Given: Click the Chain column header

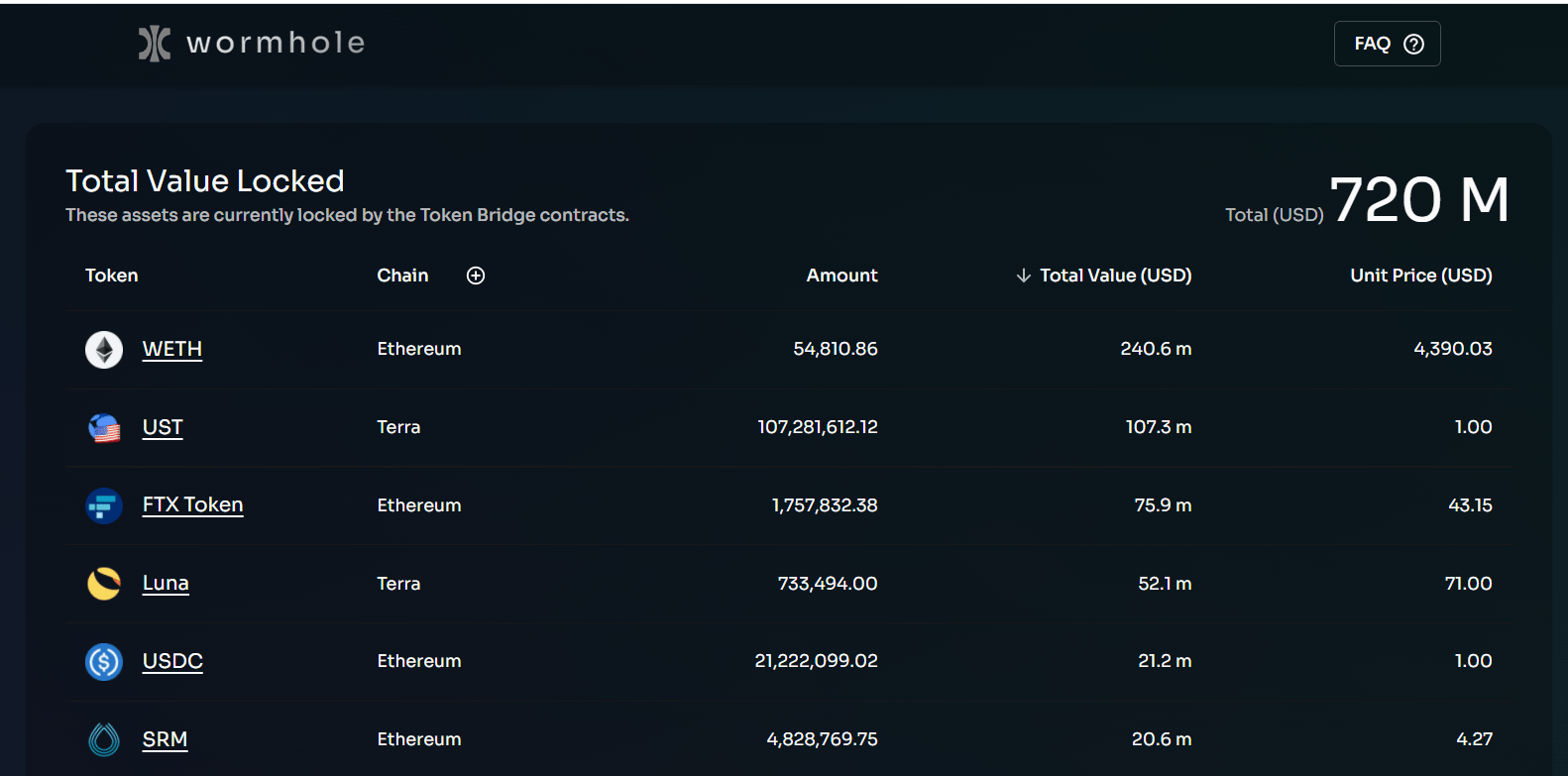Looking at the screenshot, I should point(402,276).
